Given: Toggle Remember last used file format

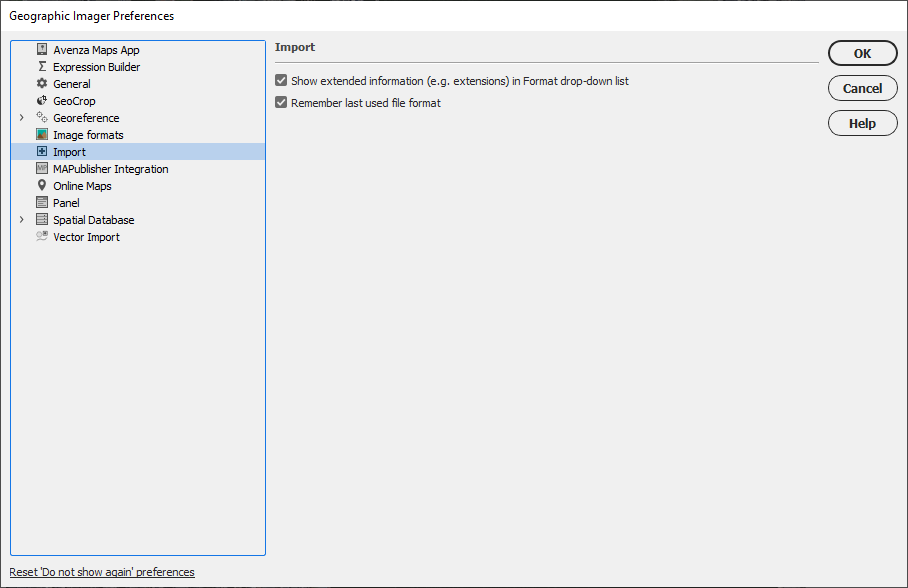Looking at the screenshot, I should [x=281, y=103].
